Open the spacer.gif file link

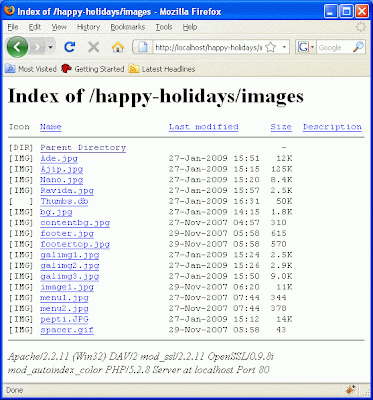click(67, 330)
